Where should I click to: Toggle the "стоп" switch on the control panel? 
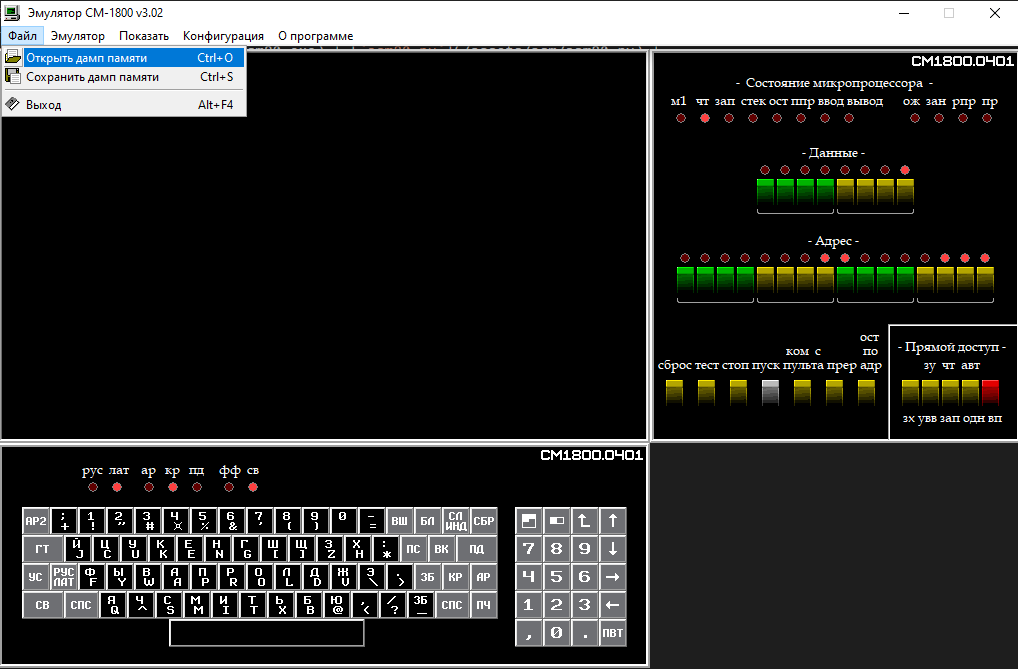pos(738,392)
